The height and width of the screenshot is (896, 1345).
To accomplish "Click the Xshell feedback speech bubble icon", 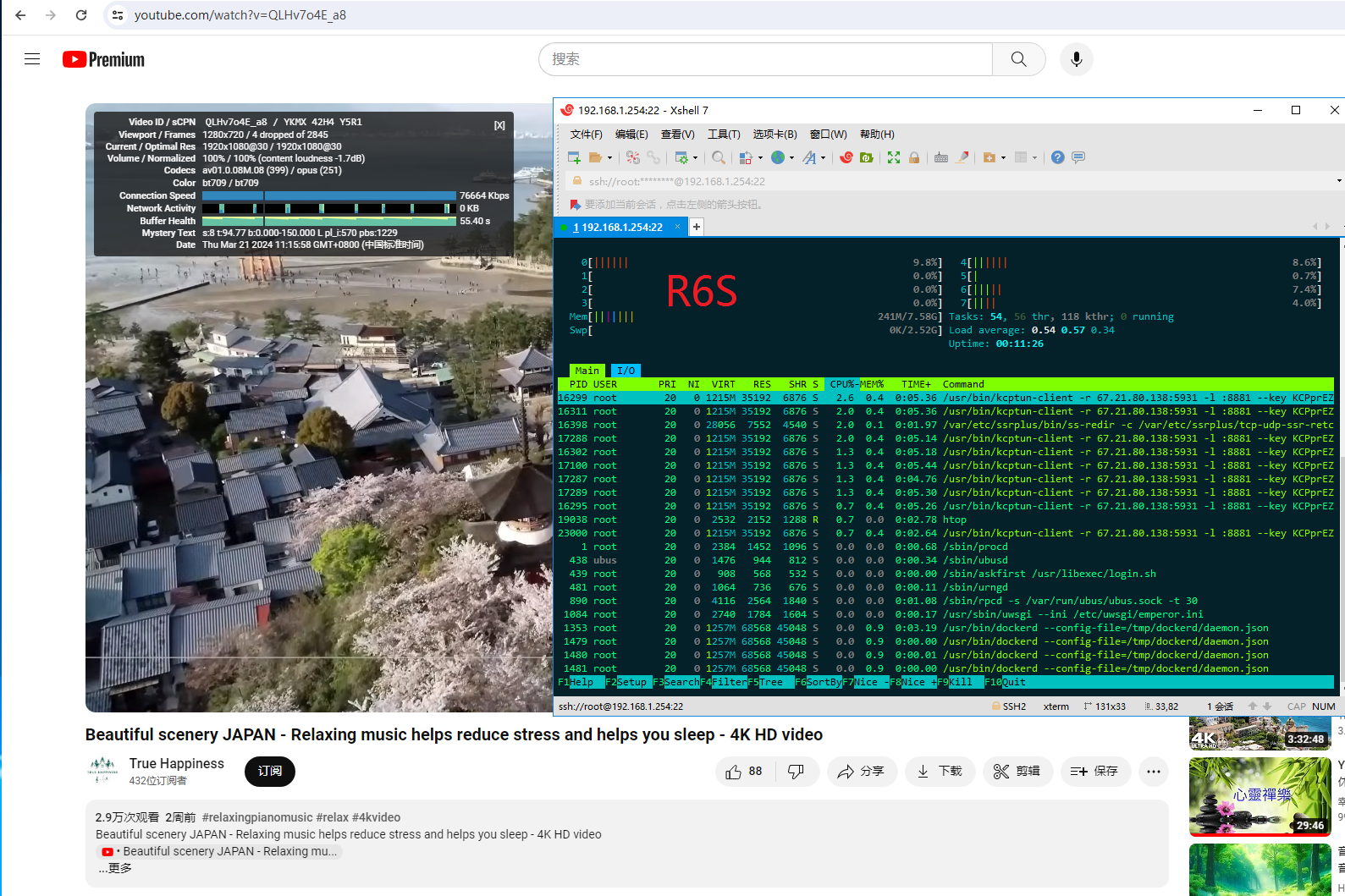I will 1078,157.
